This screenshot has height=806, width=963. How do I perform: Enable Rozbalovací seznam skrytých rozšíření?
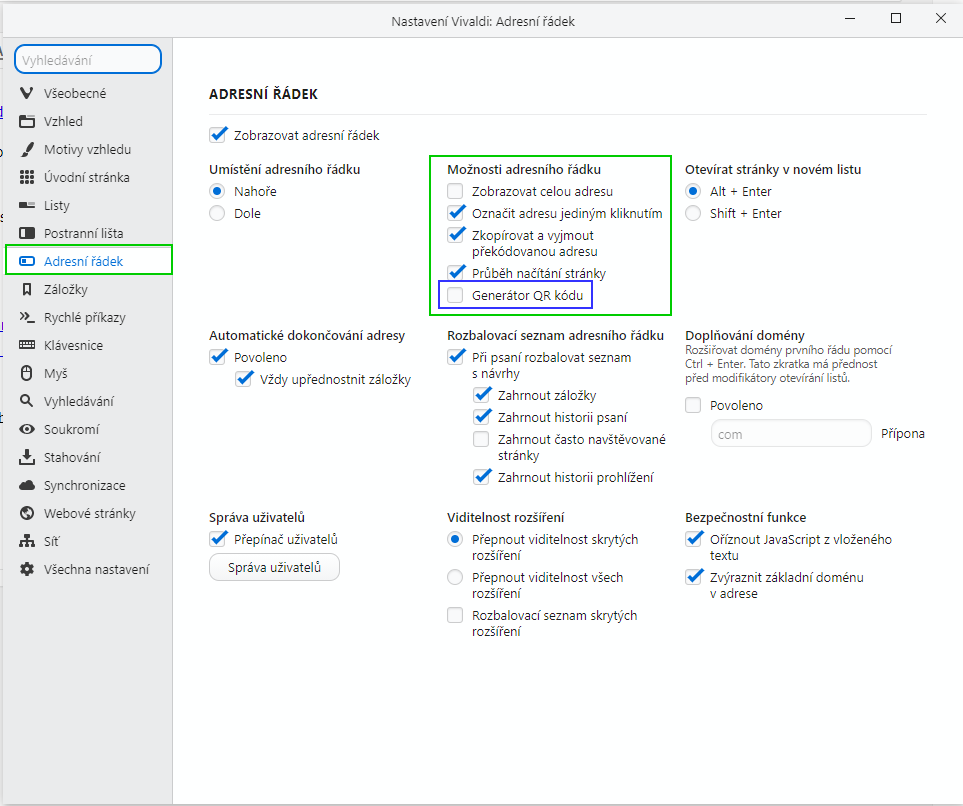[455, 615]
